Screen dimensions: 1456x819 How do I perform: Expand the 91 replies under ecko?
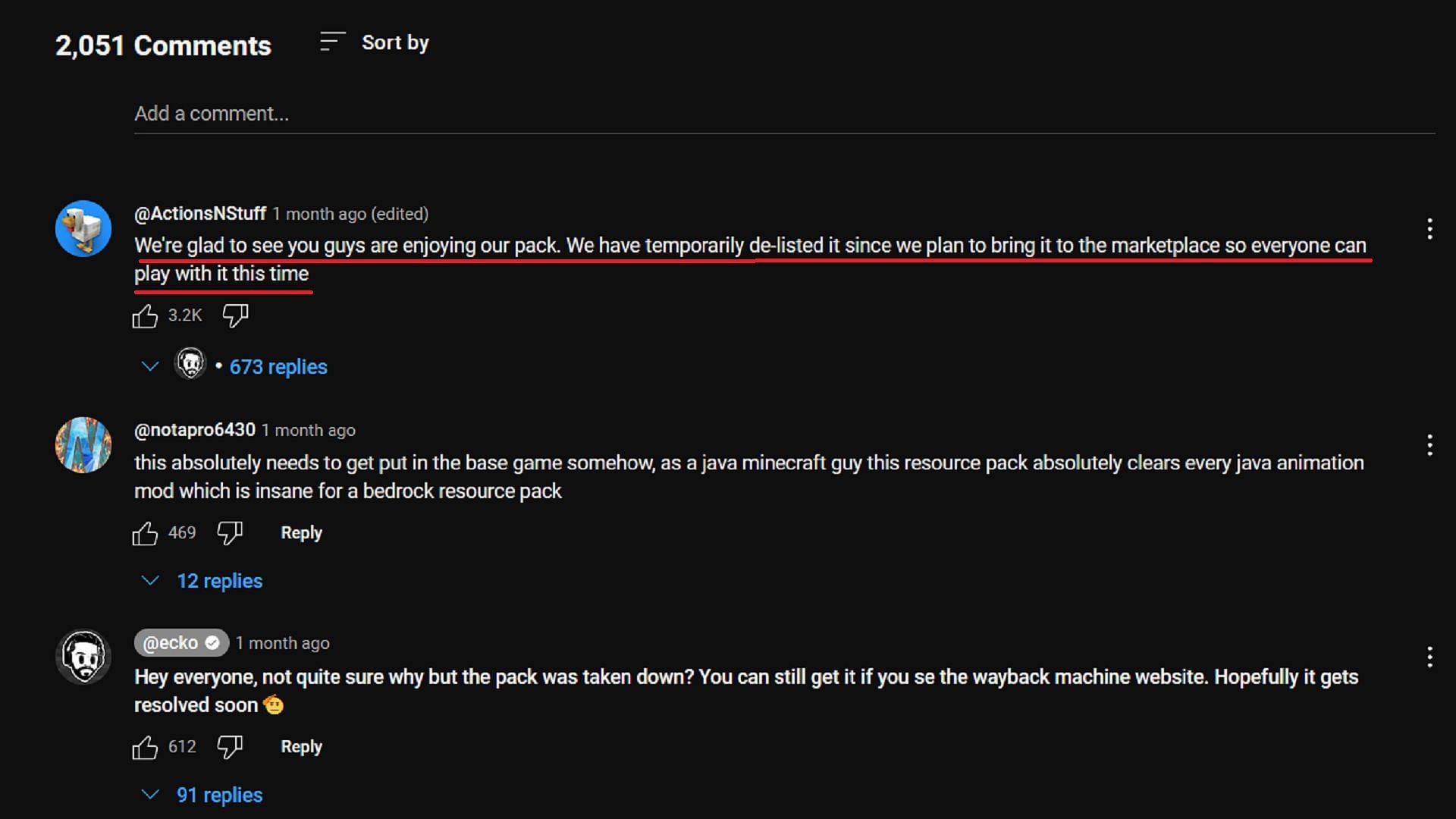coord(199,794)
